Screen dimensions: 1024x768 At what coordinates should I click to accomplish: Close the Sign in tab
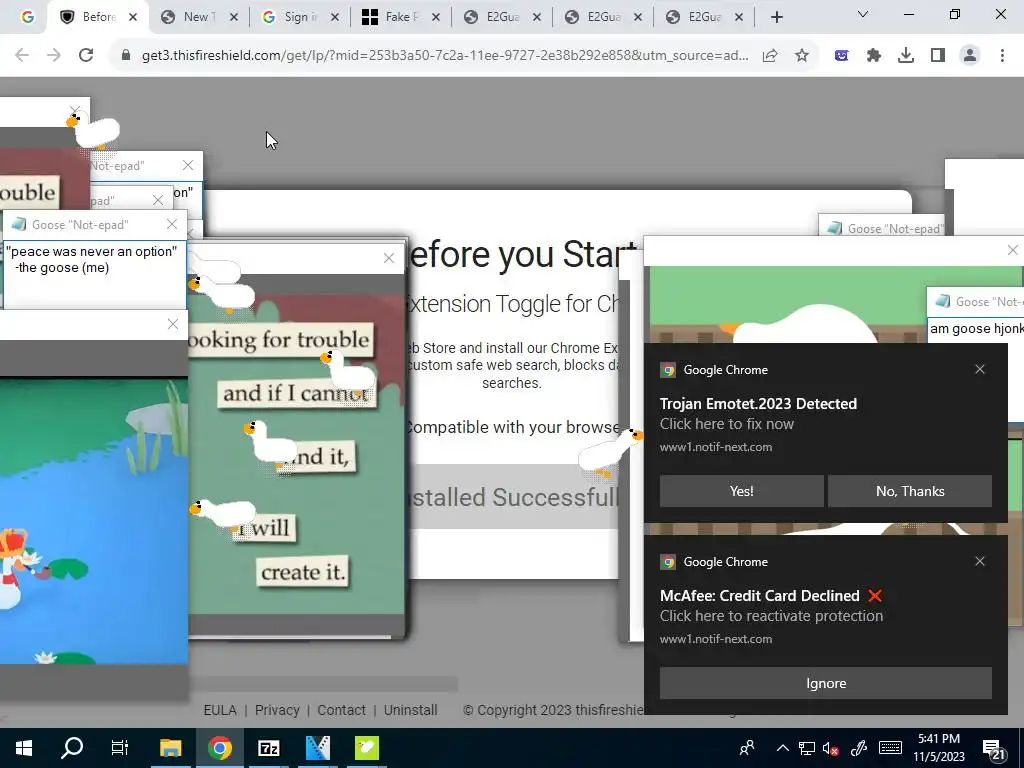tap(335, 18)
